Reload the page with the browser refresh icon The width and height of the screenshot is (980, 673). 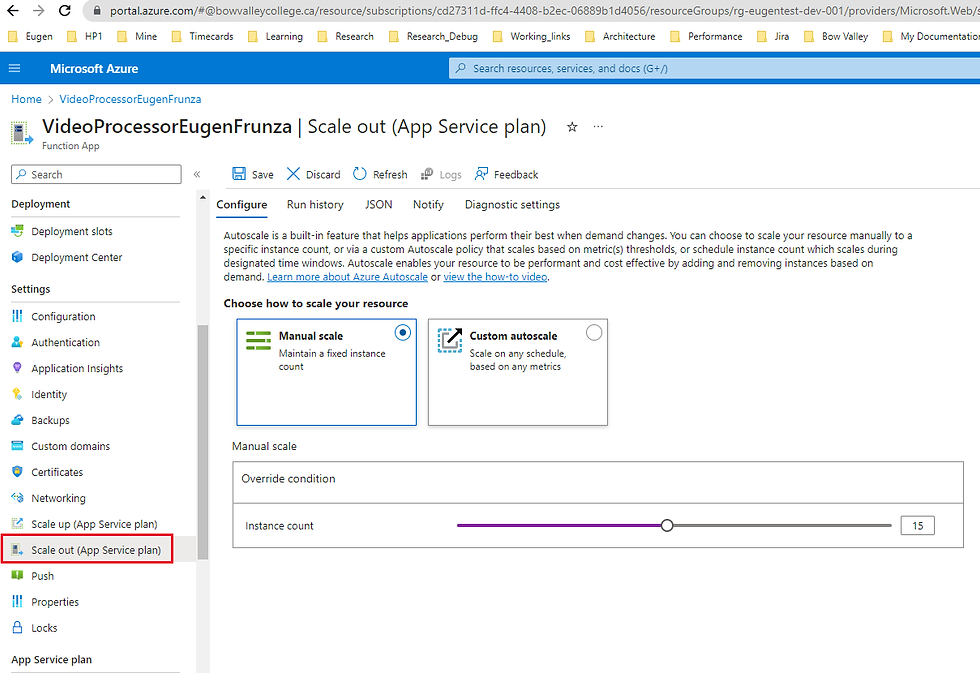click(x=64, y=11)
